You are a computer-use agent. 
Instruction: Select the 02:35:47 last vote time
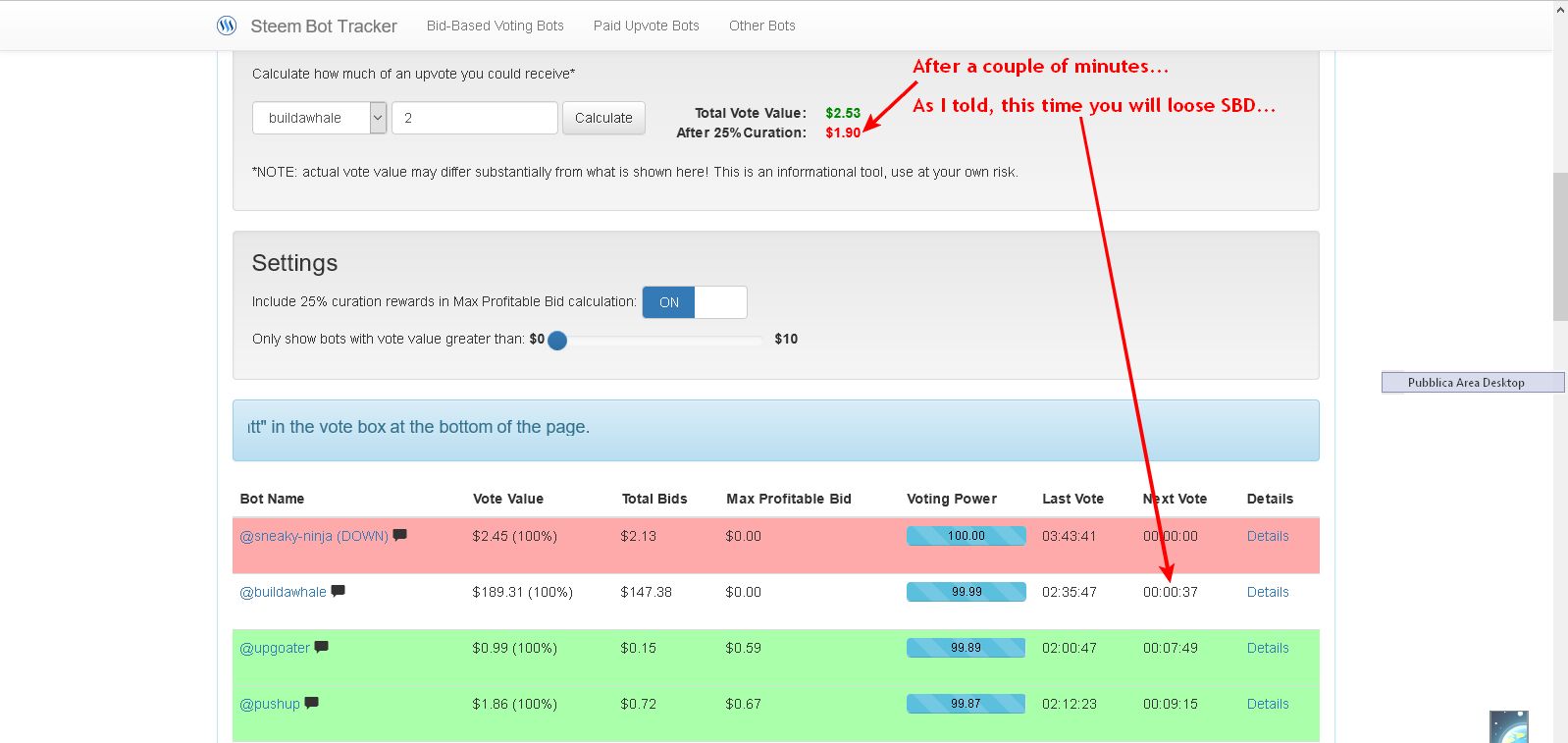pyautogui.click(x=1070, y=592)
